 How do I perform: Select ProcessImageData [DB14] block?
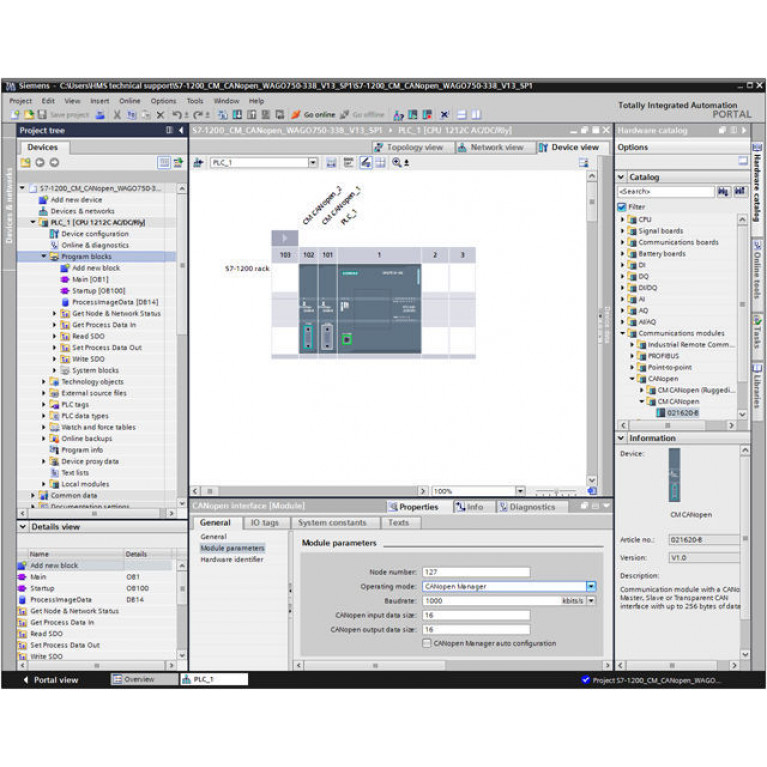[115, 302]
